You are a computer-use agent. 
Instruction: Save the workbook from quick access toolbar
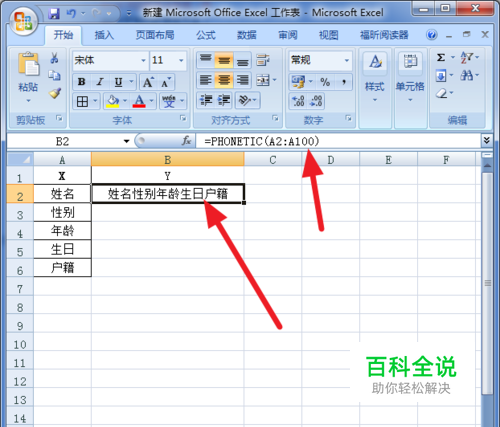tap(54, 14)
